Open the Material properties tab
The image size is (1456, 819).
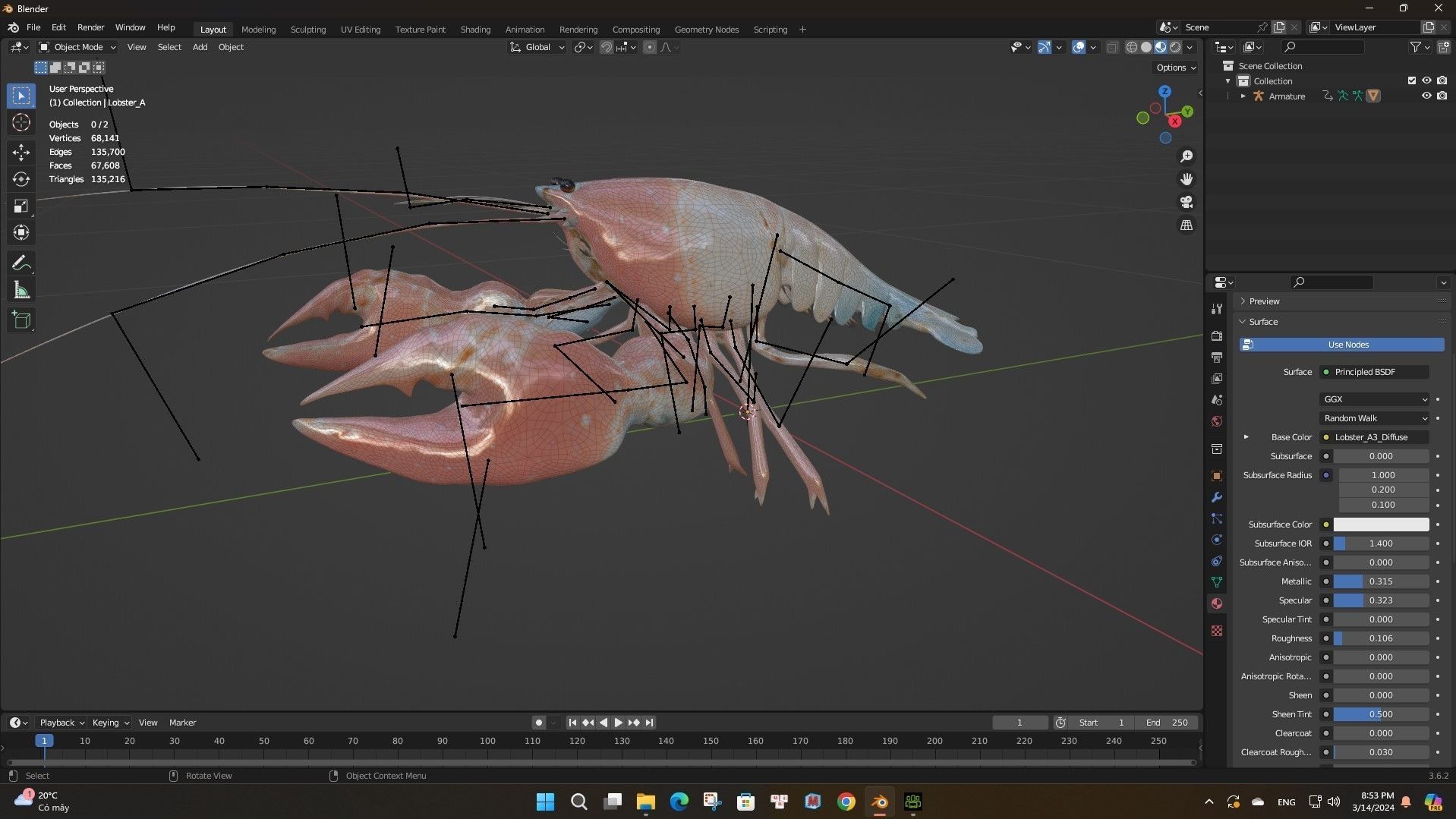click(1217, 603)
